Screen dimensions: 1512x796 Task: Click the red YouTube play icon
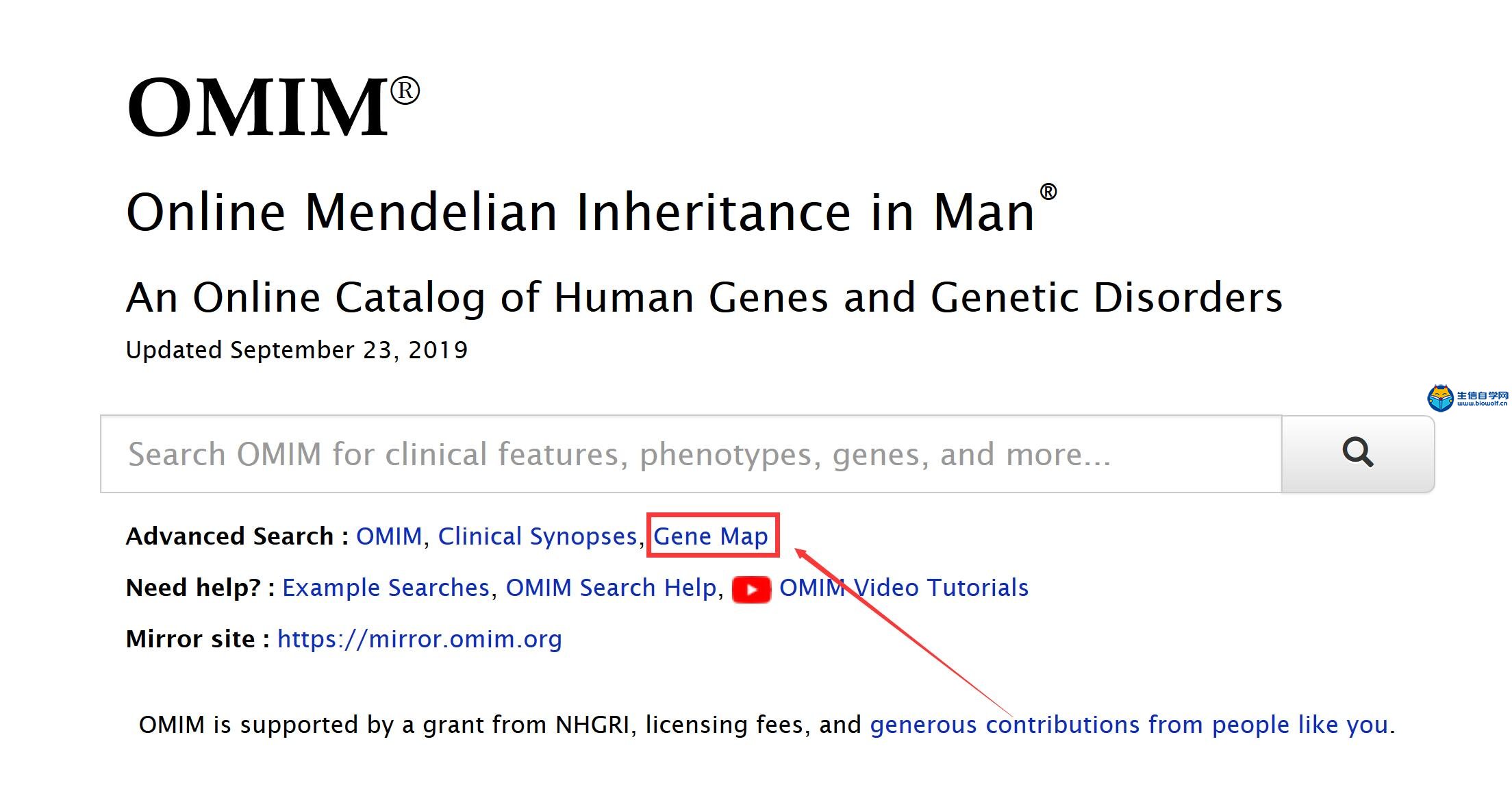[x=751, y=589]
